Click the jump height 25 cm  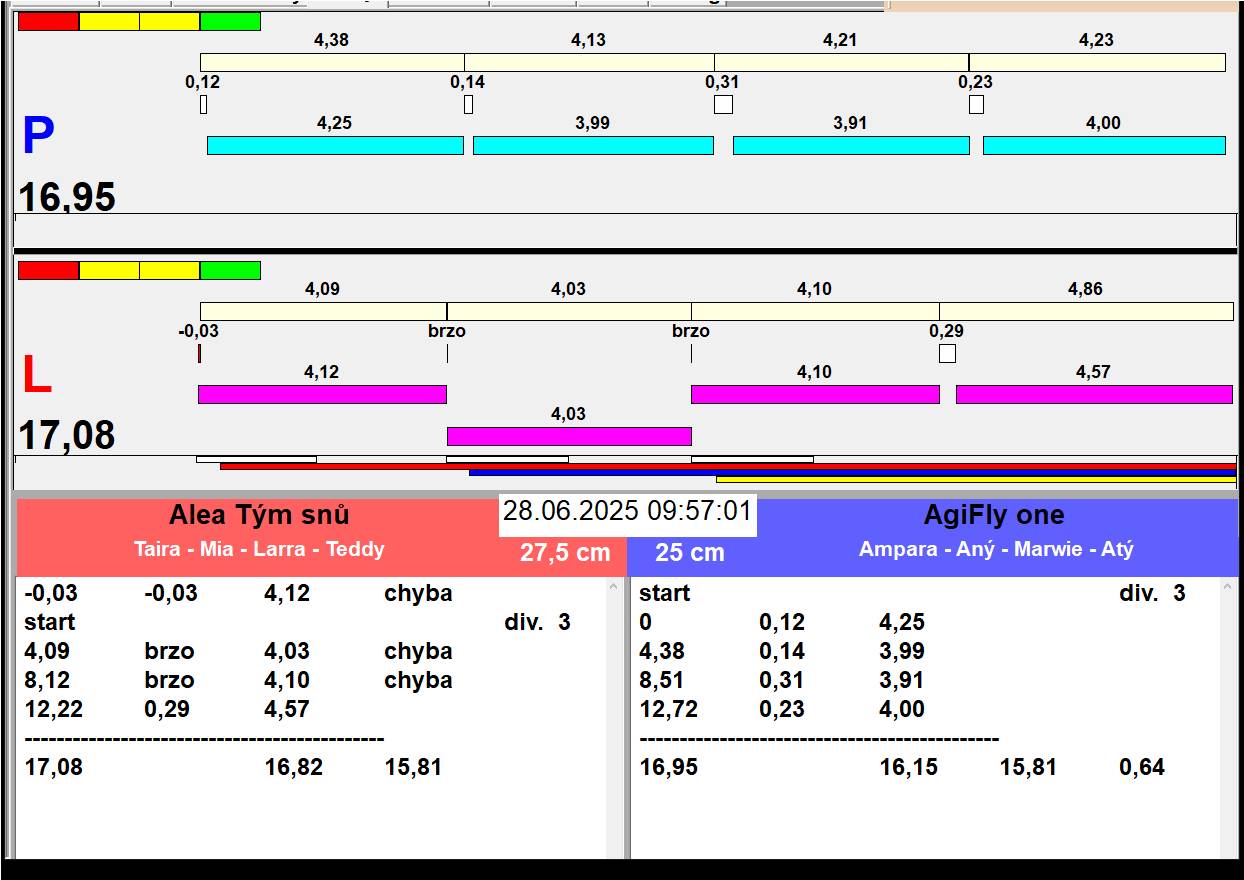(690, 553)
